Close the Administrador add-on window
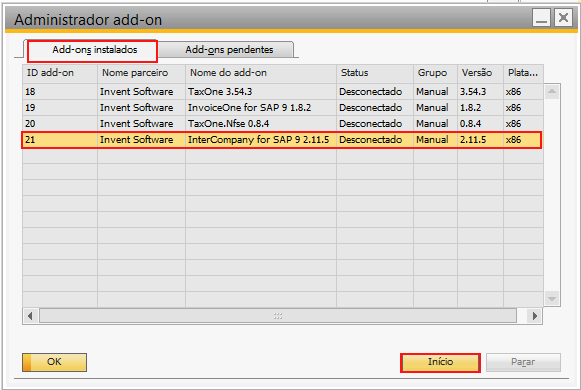The image size is (581, 390). click(563, 18)
